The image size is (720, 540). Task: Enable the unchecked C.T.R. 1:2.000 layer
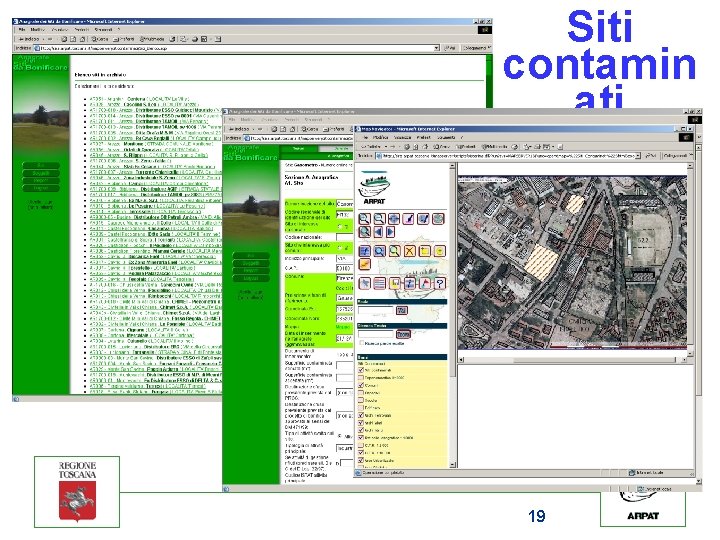(x=361, y=445)
